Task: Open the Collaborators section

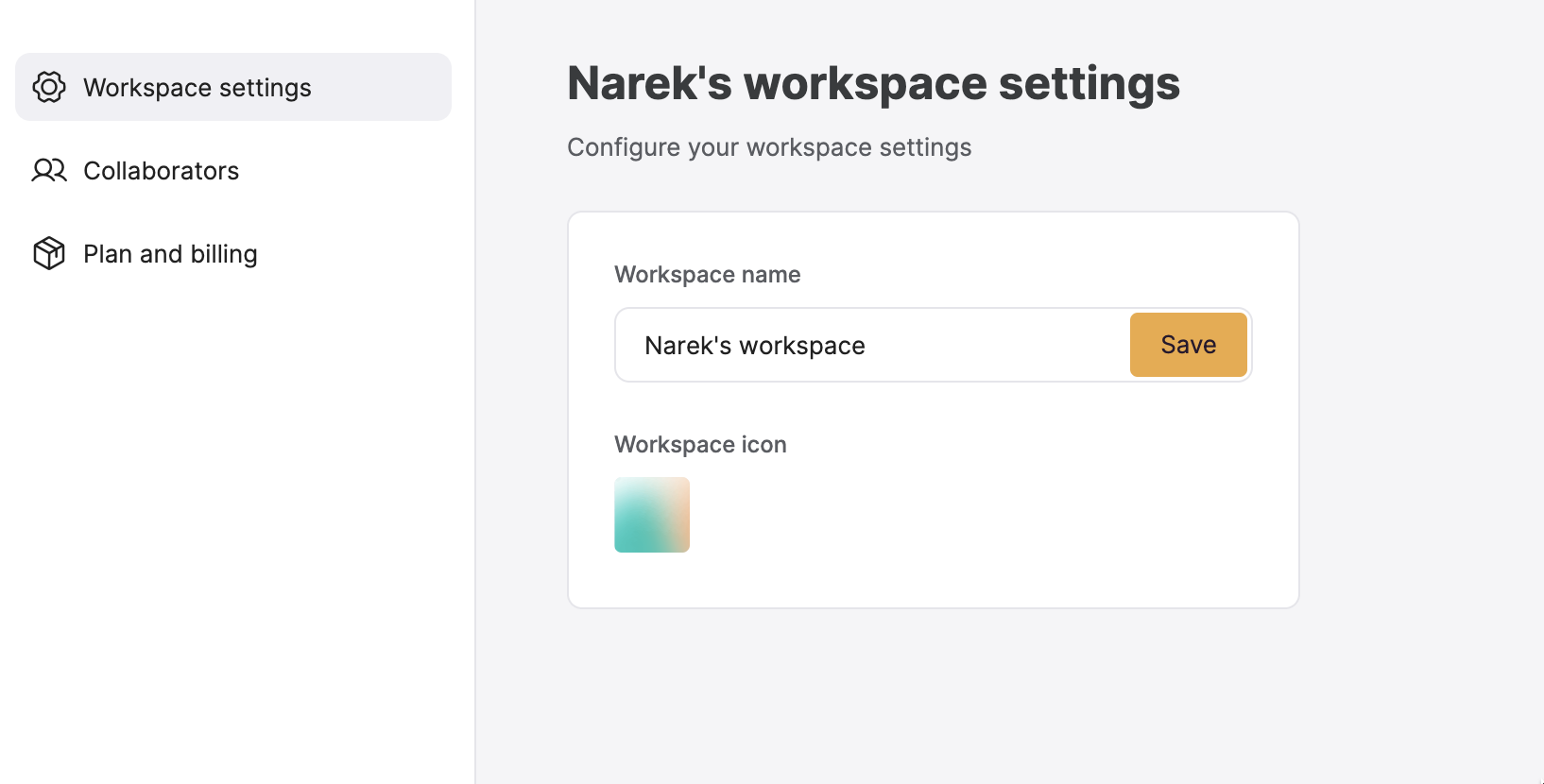Action: point(233,170)
